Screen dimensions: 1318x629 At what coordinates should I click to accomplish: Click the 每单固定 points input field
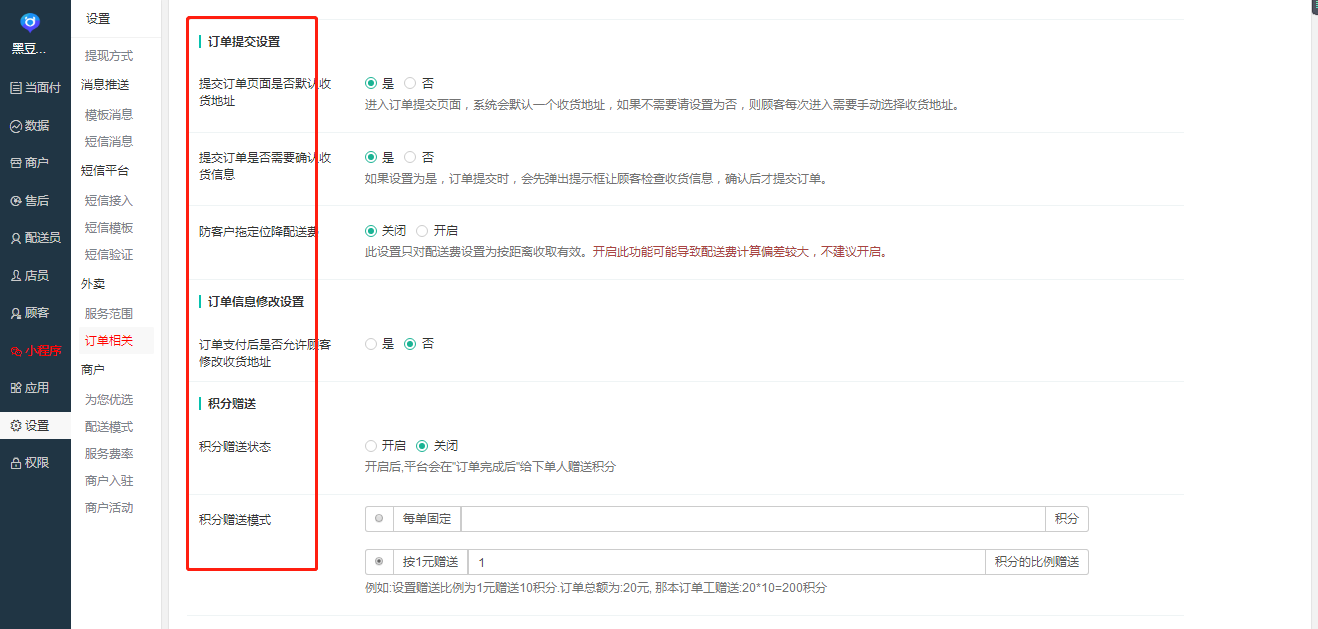(x=753, y=519)
